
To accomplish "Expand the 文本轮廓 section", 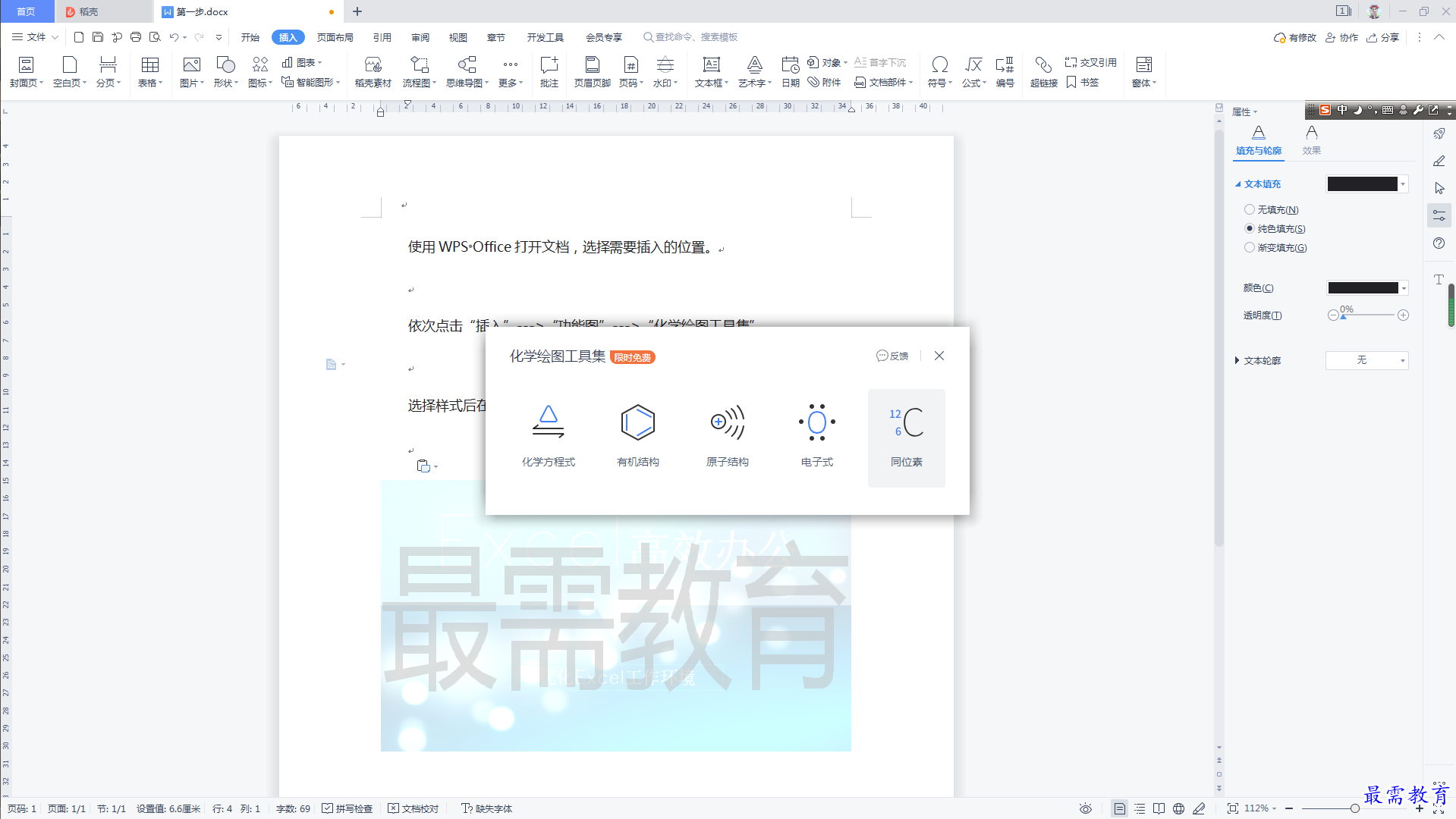I will point(1237,360).
